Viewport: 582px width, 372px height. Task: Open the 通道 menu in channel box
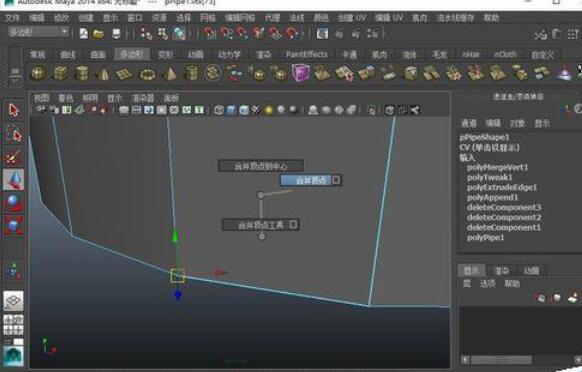coord(468,123)
